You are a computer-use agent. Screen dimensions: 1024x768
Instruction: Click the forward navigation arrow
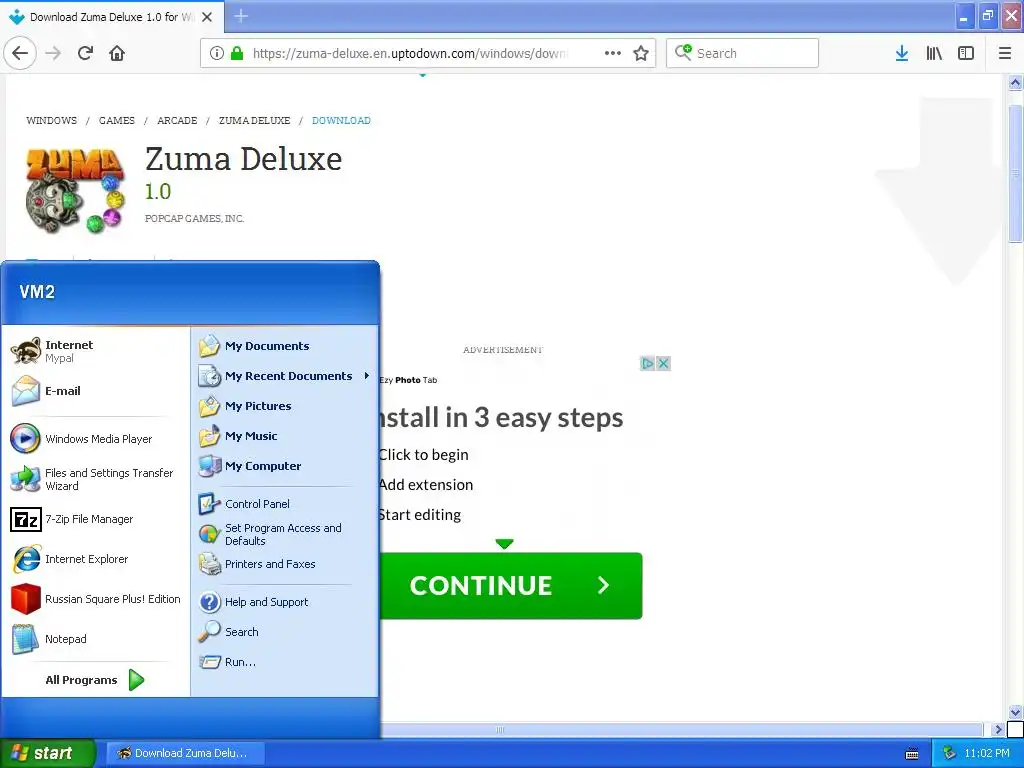tap(53, 53)
